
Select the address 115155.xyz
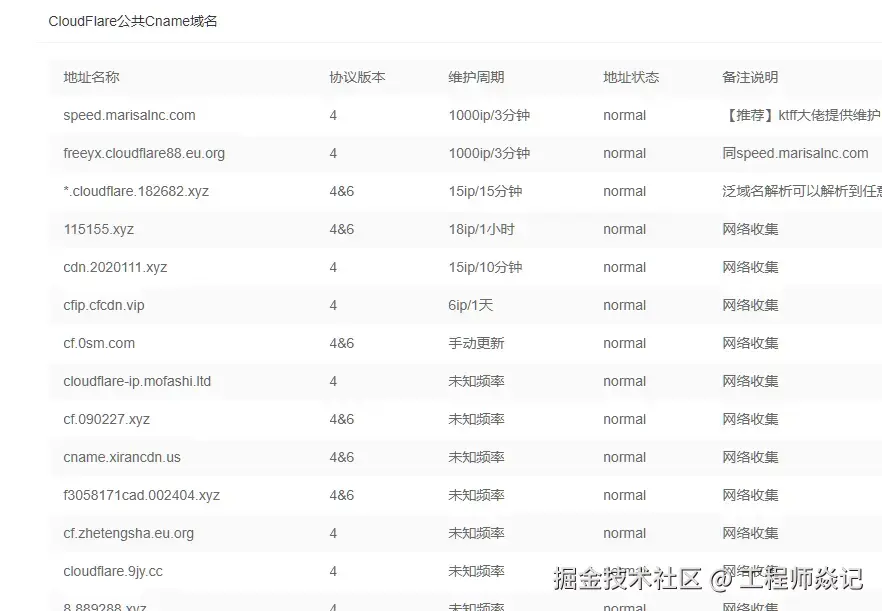[x=98, y=230]
